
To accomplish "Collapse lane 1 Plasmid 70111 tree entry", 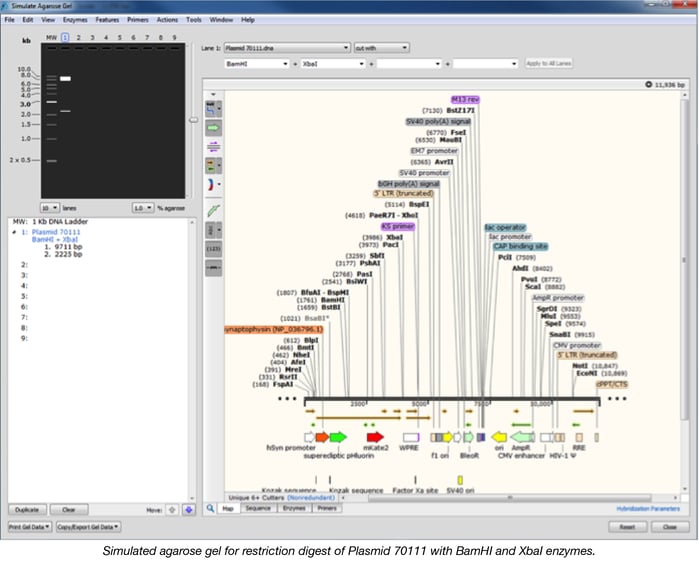I will (x=14, y=232).
